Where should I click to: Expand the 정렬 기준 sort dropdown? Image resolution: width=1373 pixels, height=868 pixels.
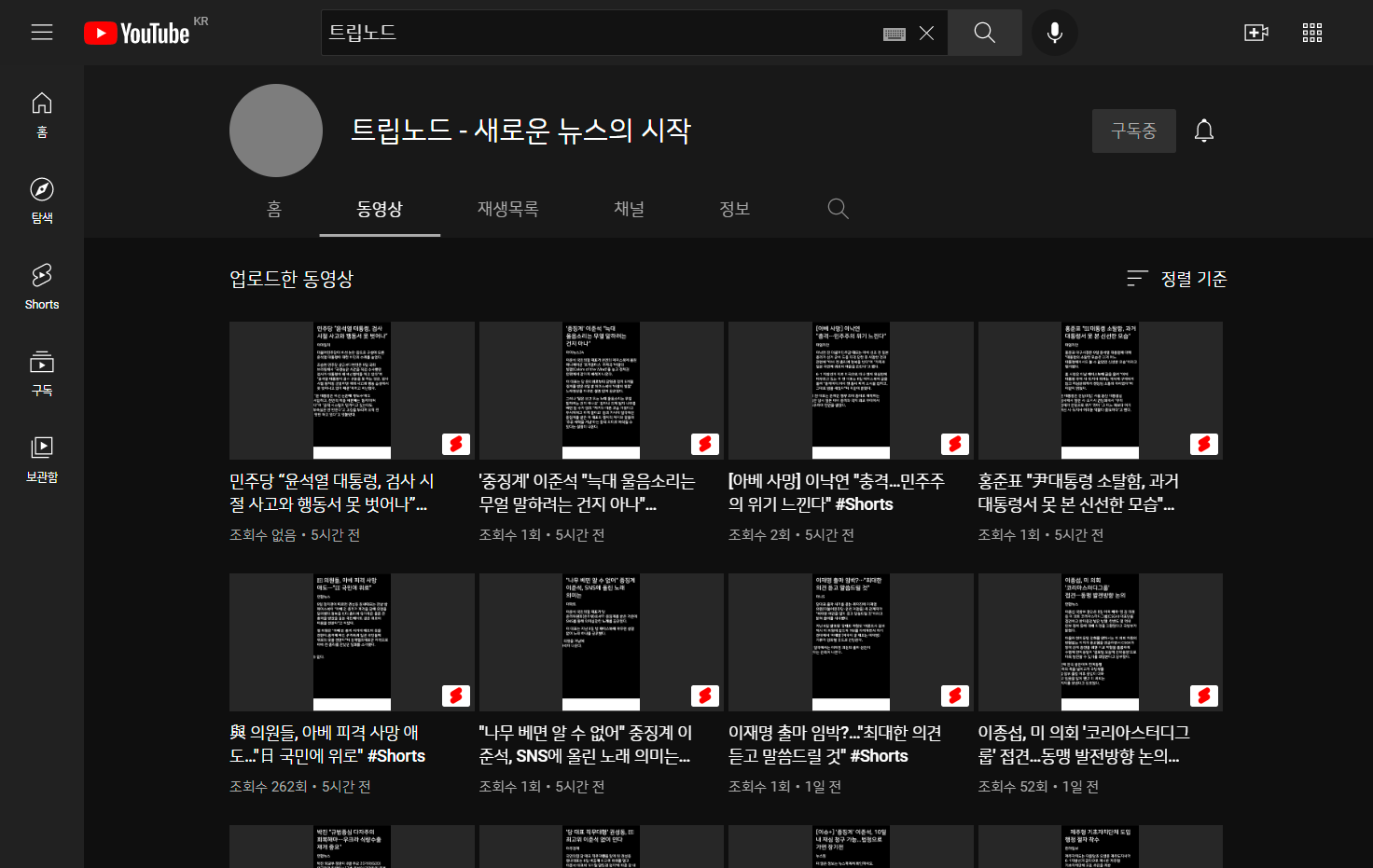[x=1176, y=279]
